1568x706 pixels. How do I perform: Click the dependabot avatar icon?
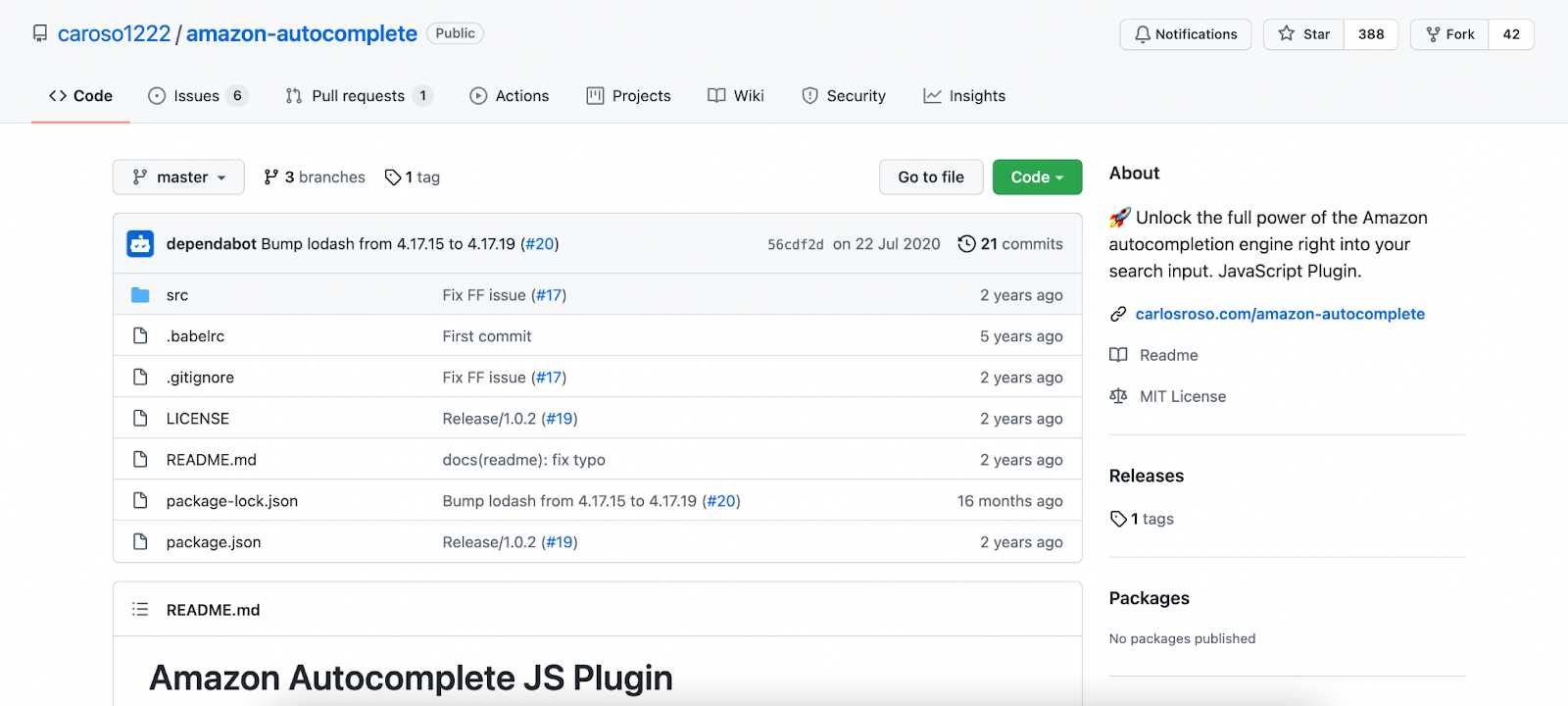point(140,244)
